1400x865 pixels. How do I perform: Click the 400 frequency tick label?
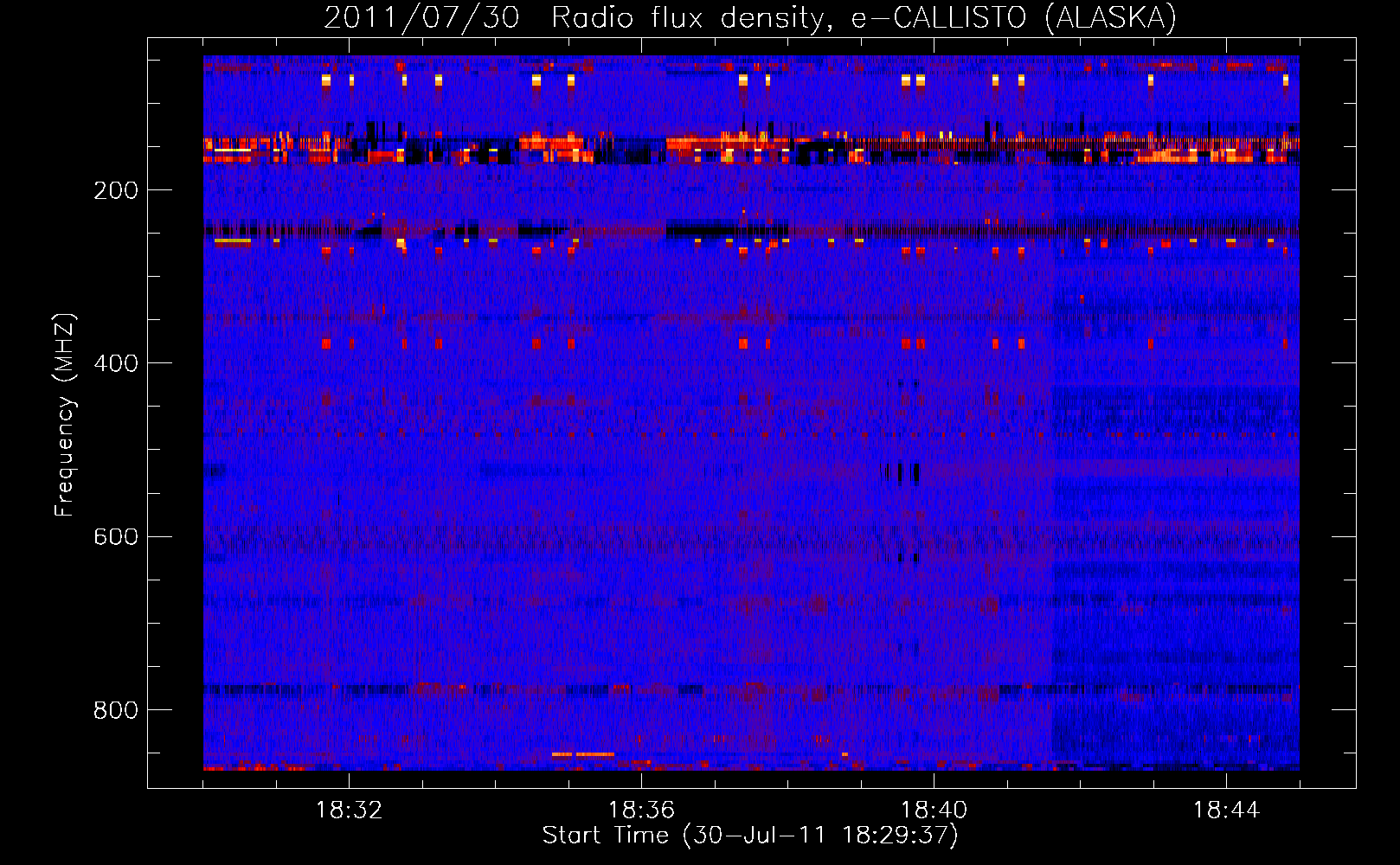pyautogui.click(x=116, y=363)
